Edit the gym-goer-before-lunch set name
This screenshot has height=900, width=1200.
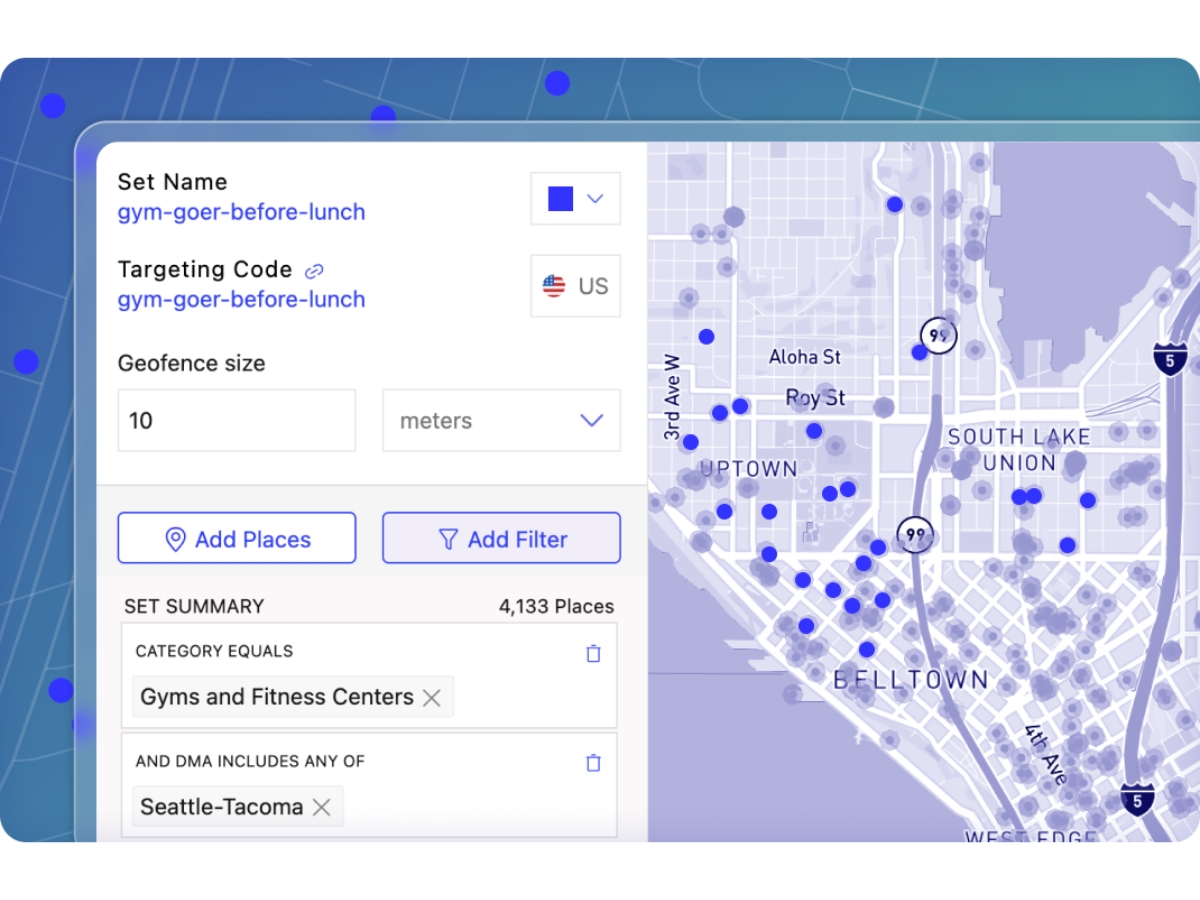pos(241,212)
